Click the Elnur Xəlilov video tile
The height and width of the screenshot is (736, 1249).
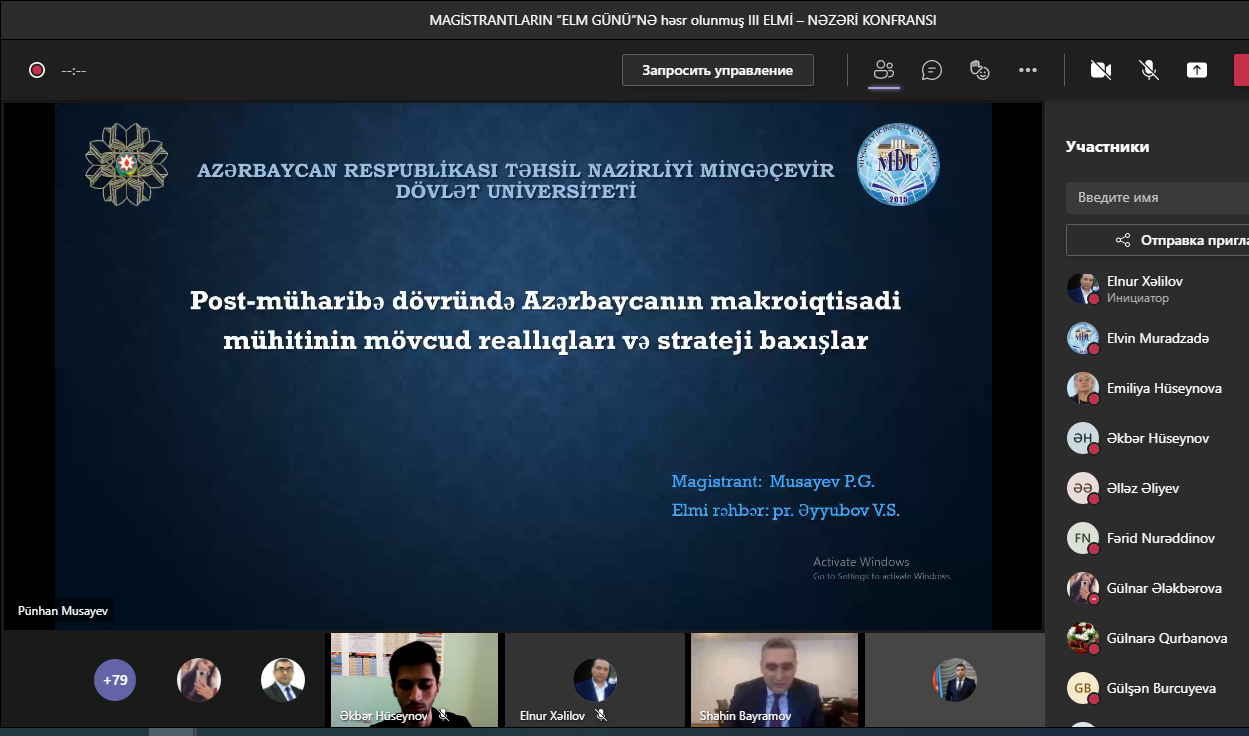coord(594,680)
